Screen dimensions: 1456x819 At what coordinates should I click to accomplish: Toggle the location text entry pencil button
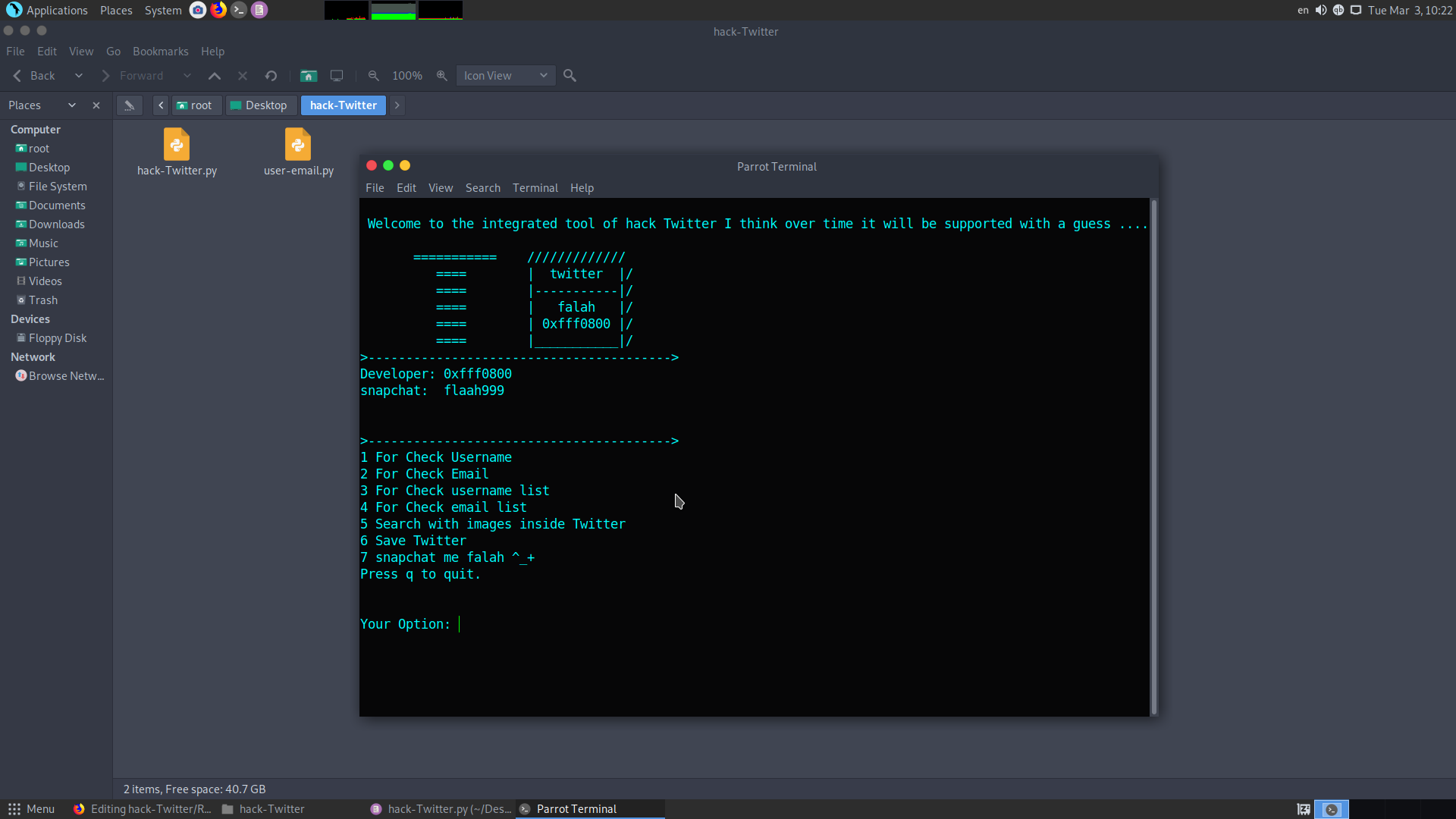tap(130, 105)
